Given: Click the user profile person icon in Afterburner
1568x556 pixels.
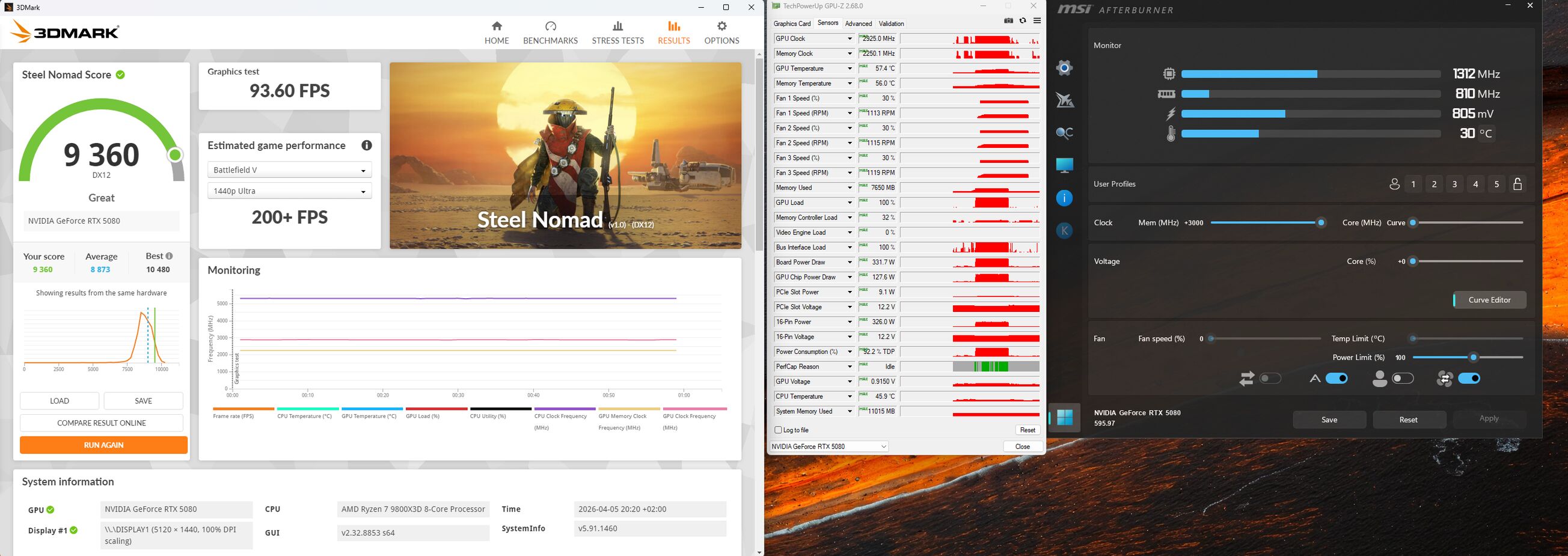Looking at the screenshot, I should (x=1394, y=185).
